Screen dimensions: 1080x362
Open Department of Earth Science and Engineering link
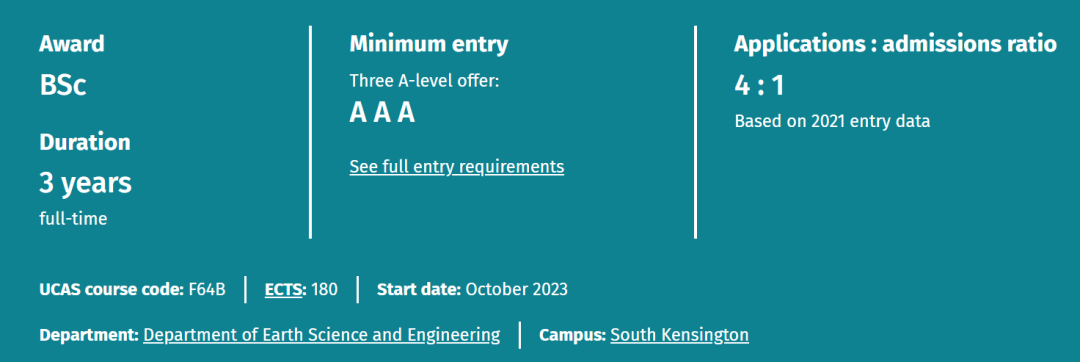point(322,335)
